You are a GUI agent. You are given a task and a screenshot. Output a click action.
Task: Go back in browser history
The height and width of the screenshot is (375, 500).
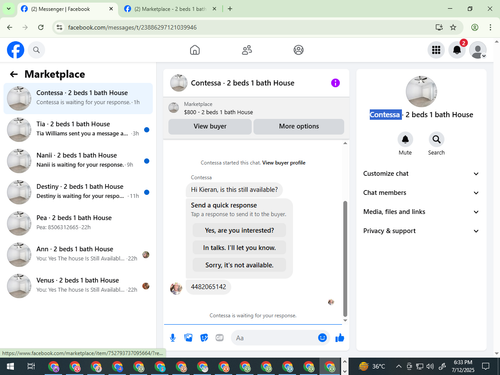10,27
